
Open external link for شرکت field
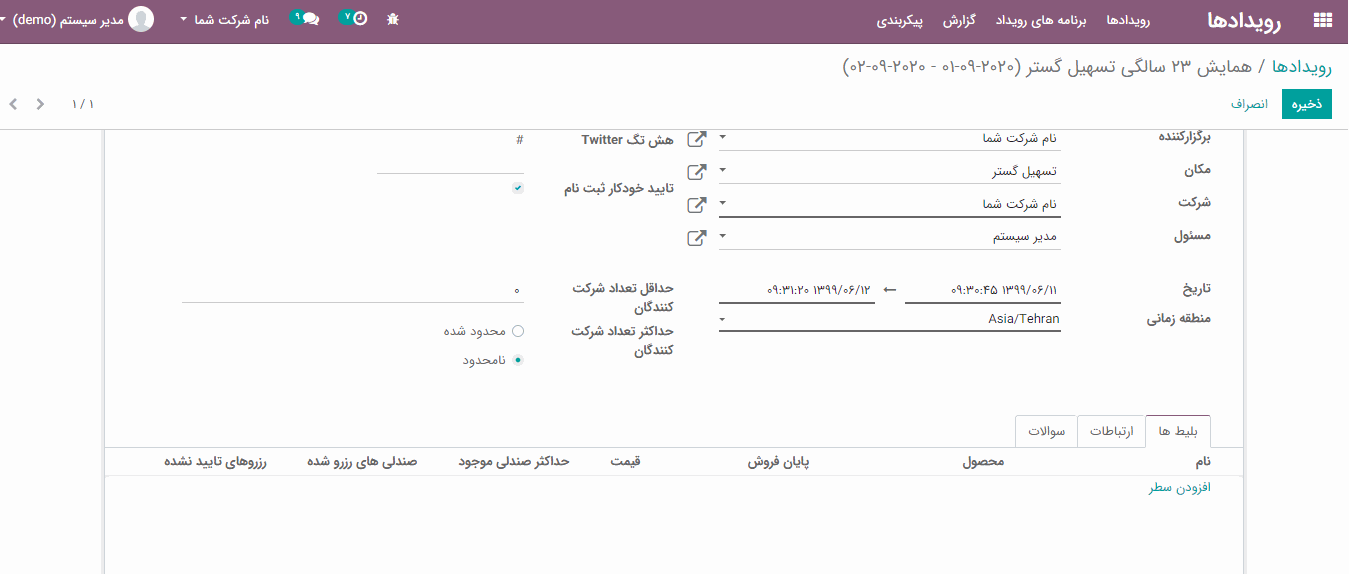click(x=697, y=205)
